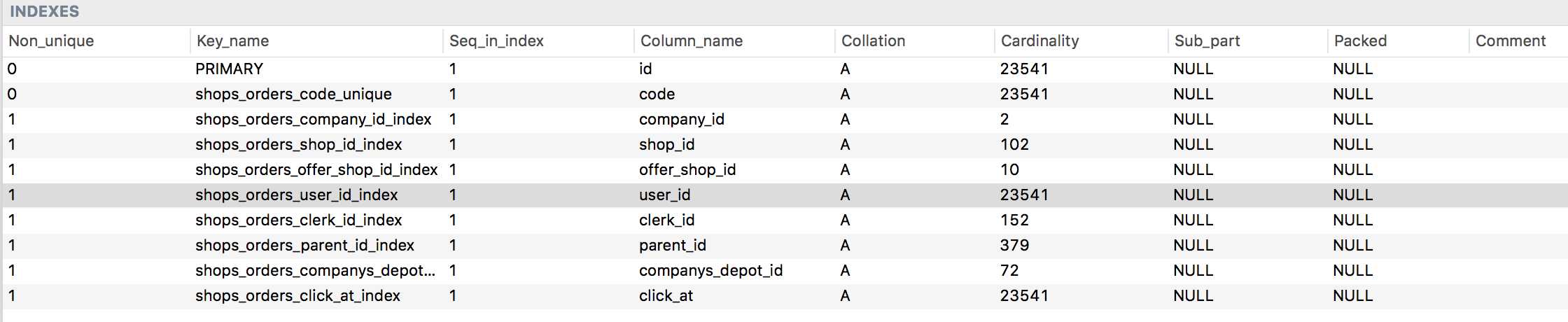This screenshot has height=322, width=1568.
Task: Click the Sub_part column header
Action: tap(1247, 41)
